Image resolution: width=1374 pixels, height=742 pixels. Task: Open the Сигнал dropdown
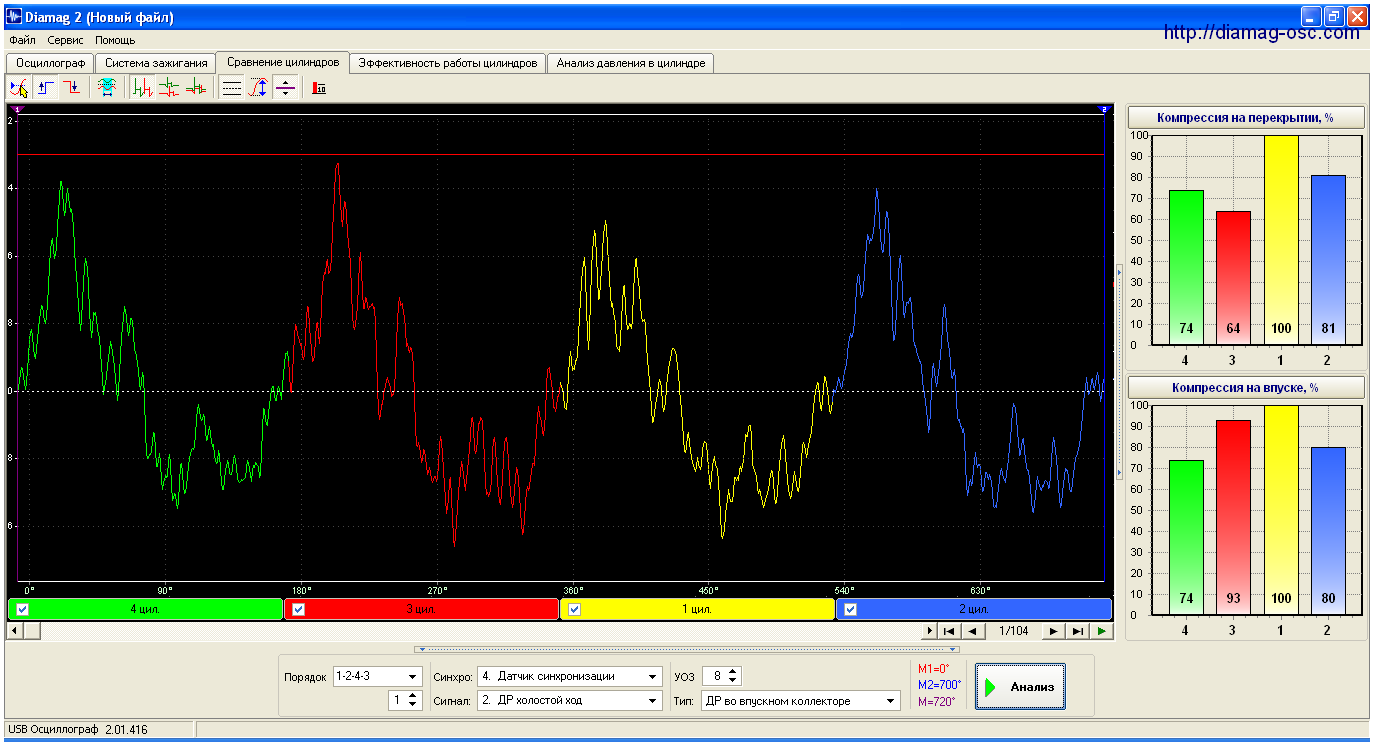[x=653, y=701]
